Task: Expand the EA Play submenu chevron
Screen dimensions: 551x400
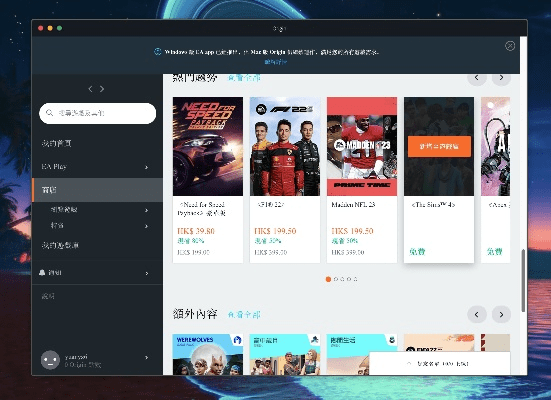Action: coord(147,167)
